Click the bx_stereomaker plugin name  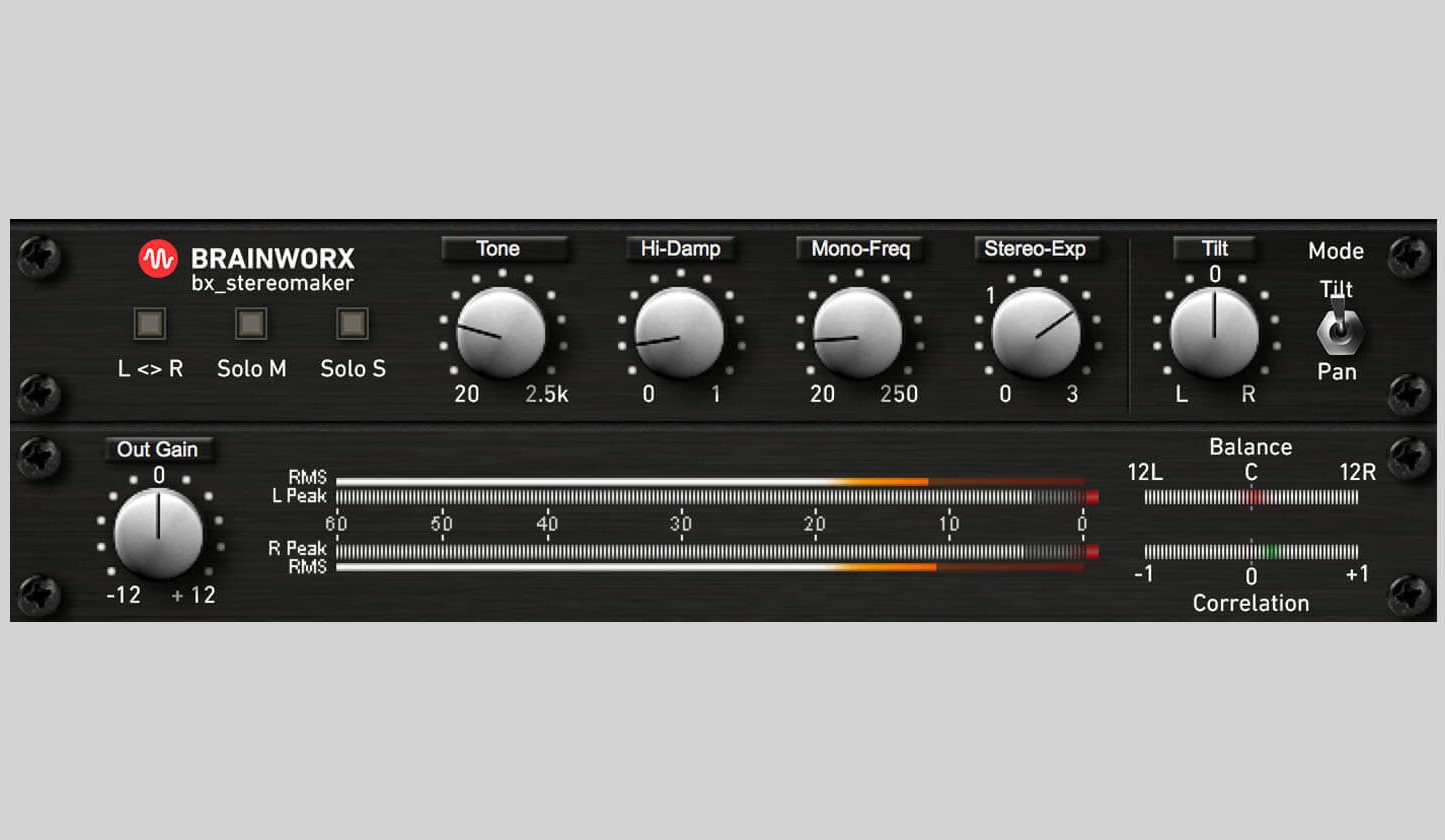coord(272,283)
